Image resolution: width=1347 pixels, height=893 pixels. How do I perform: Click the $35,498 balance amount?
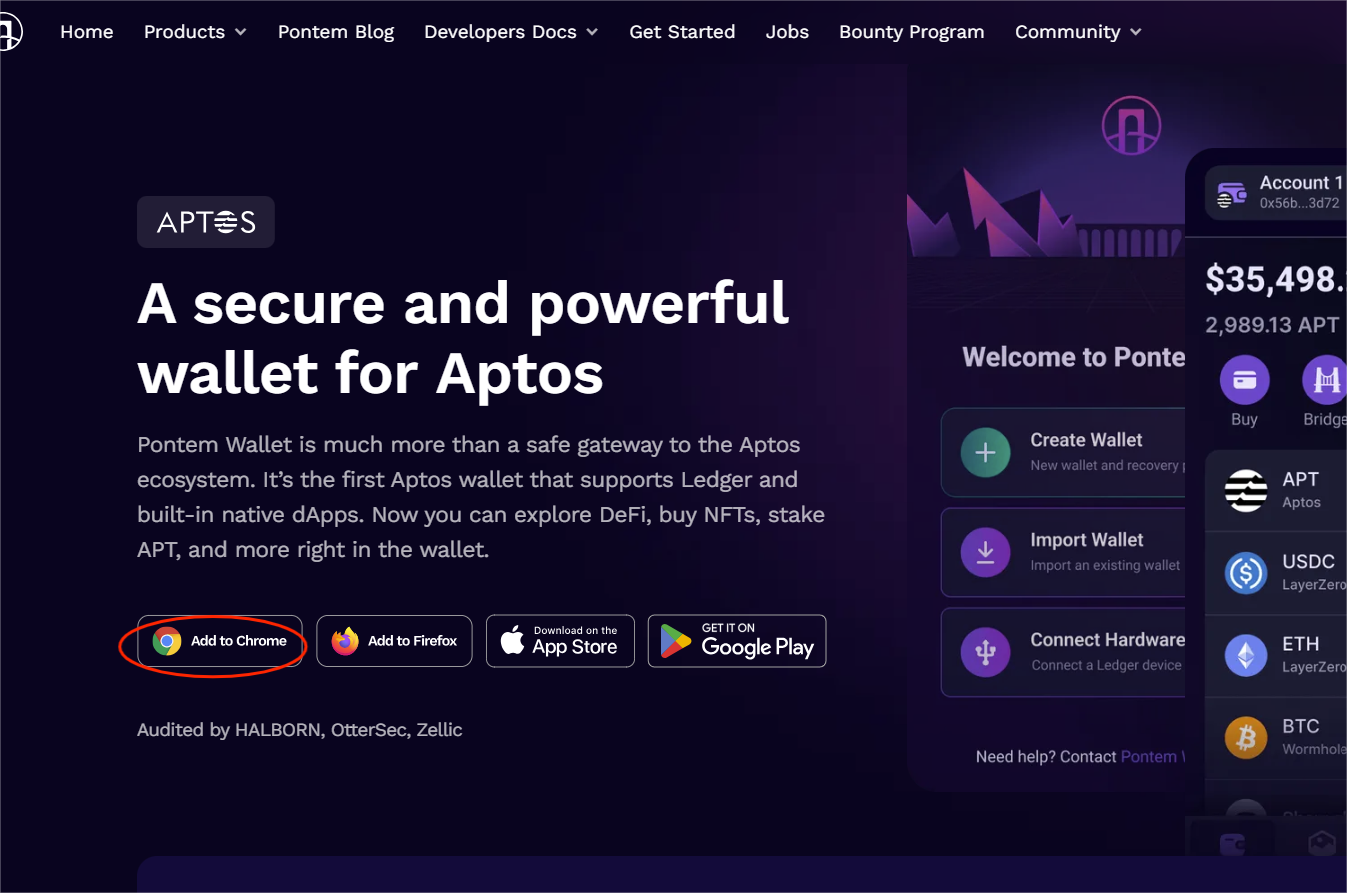[x=1275, y=279]
